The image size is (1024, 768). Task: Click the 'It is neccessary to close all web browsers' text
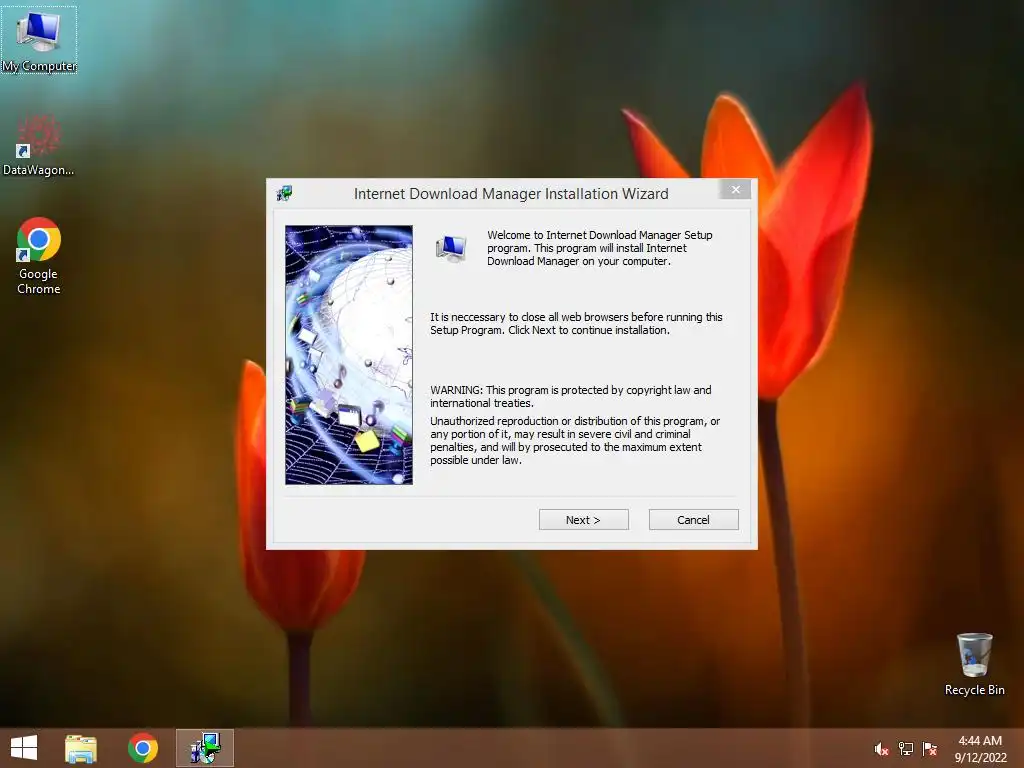coord(576,323)
